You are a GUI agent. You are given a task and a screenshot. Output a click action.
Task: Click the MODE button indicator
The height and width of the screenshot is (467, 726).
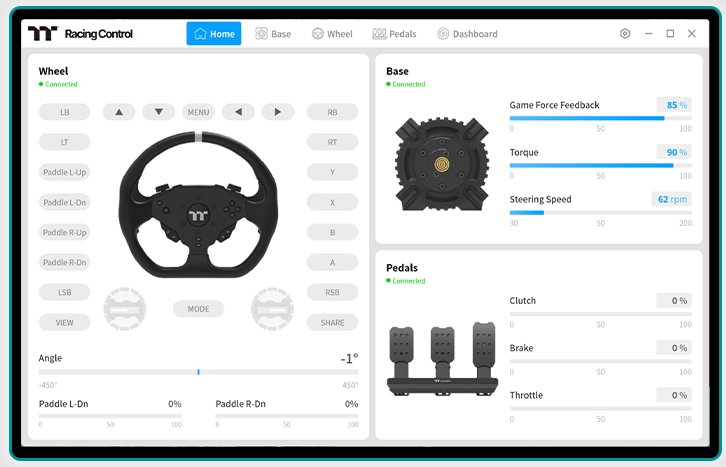point(199,309)
